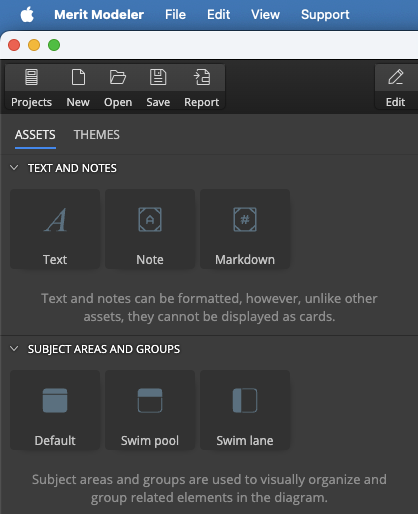This screenshot has width=418, height=514.
Task: Create a New project file
Action: (78, 77)
